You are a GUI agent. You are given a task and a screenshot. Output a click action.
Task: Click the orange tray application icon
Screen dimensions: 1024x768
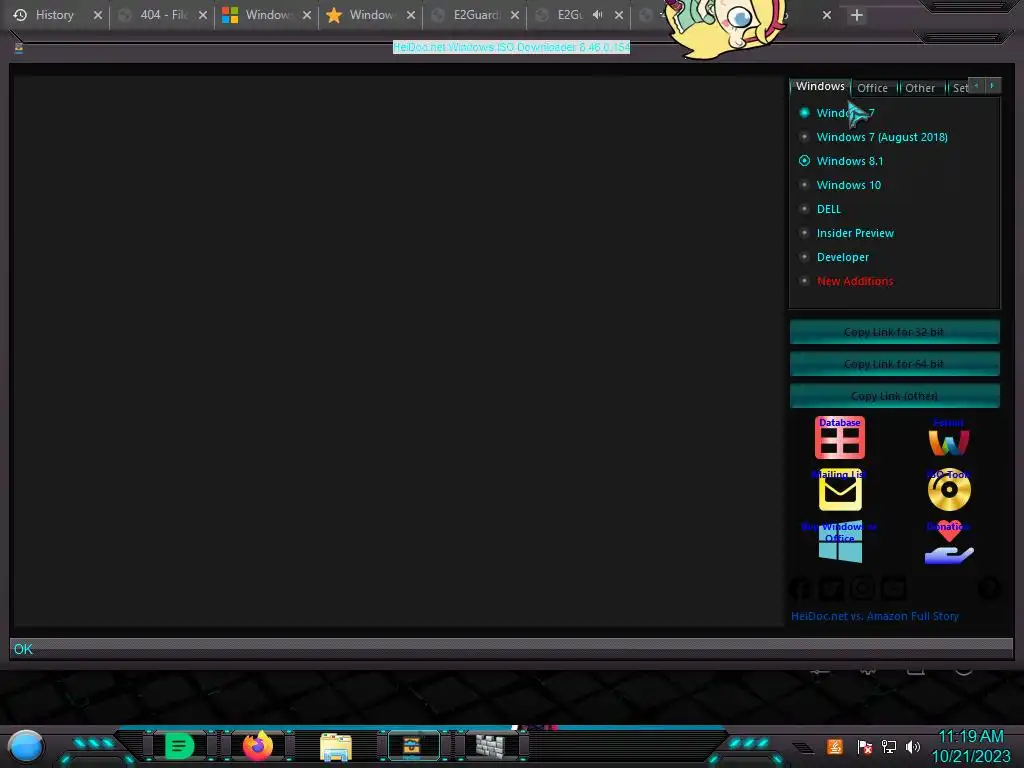pos(835,746)
